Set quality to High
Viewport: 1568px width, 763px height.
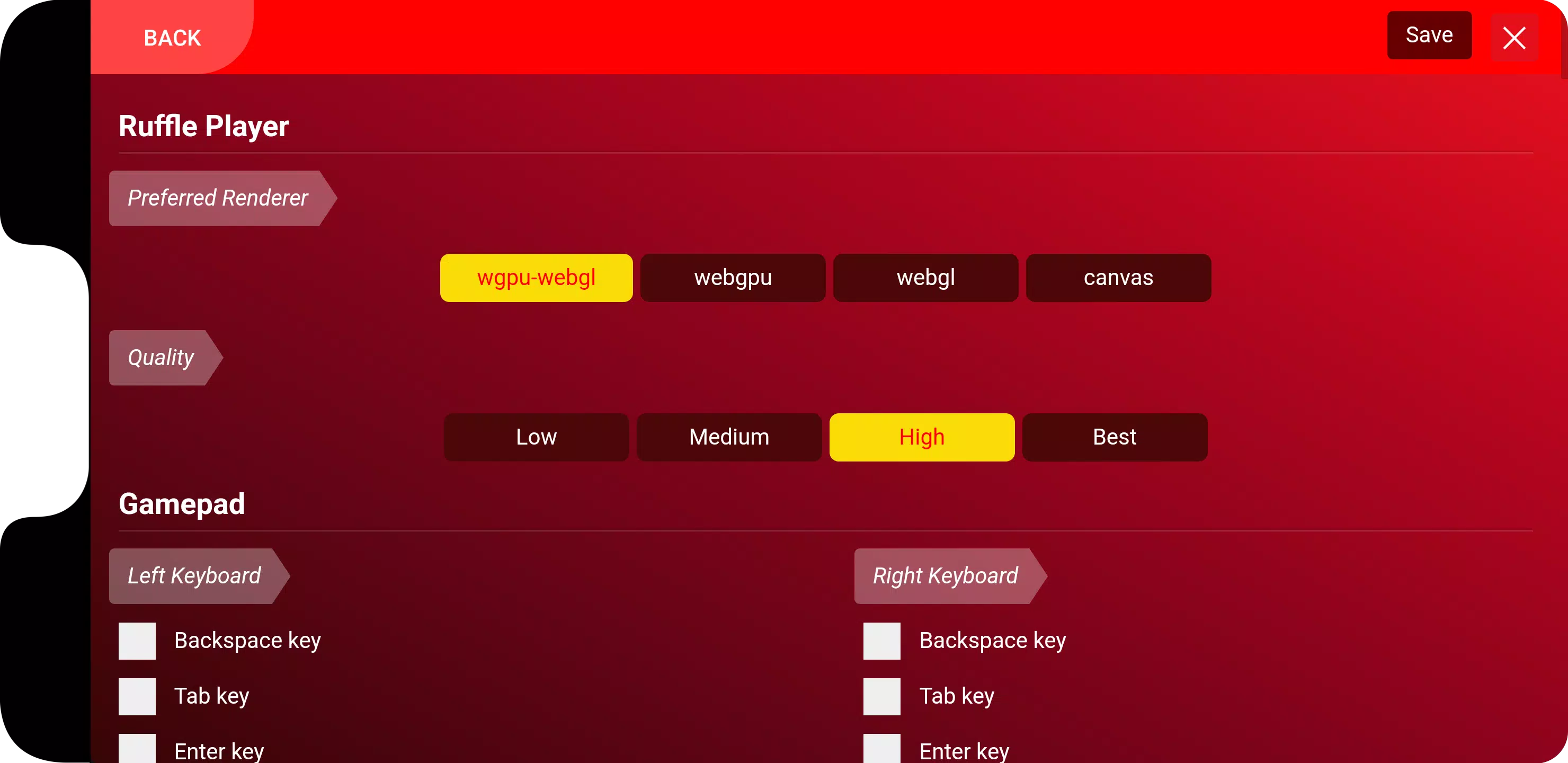tap(921, 437)
